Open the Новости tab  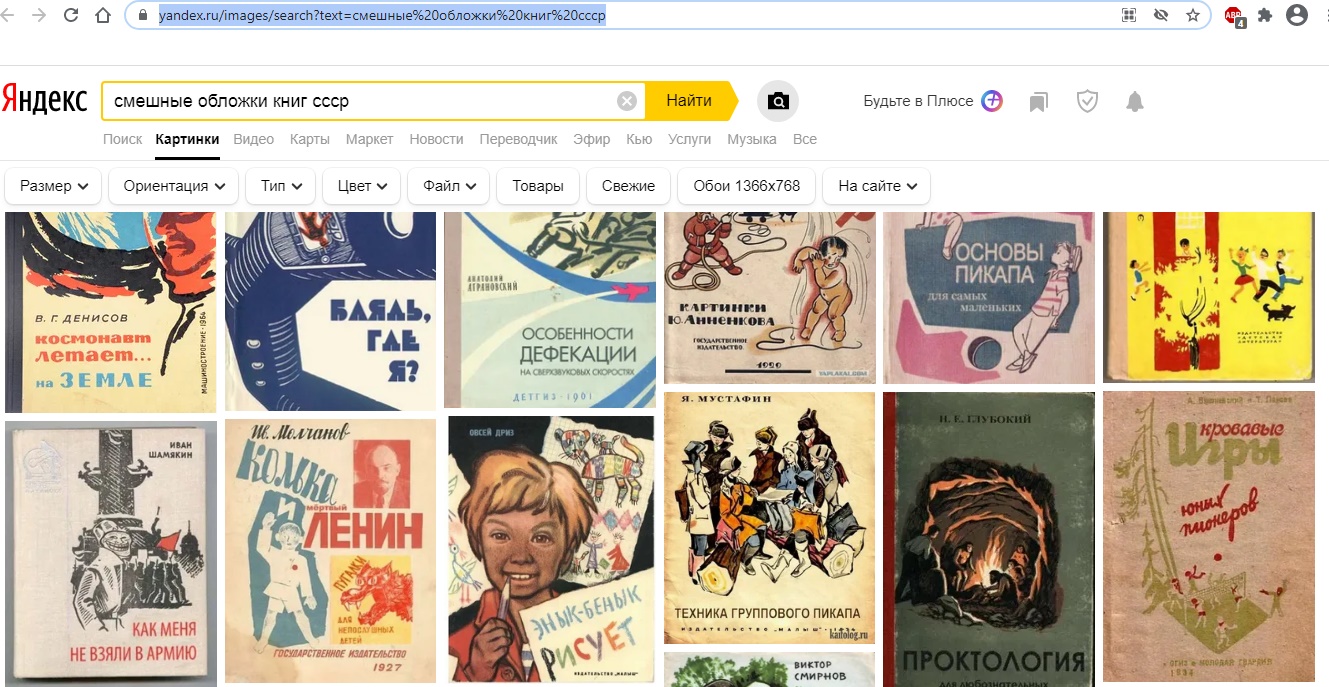click(x=436, y=139)
